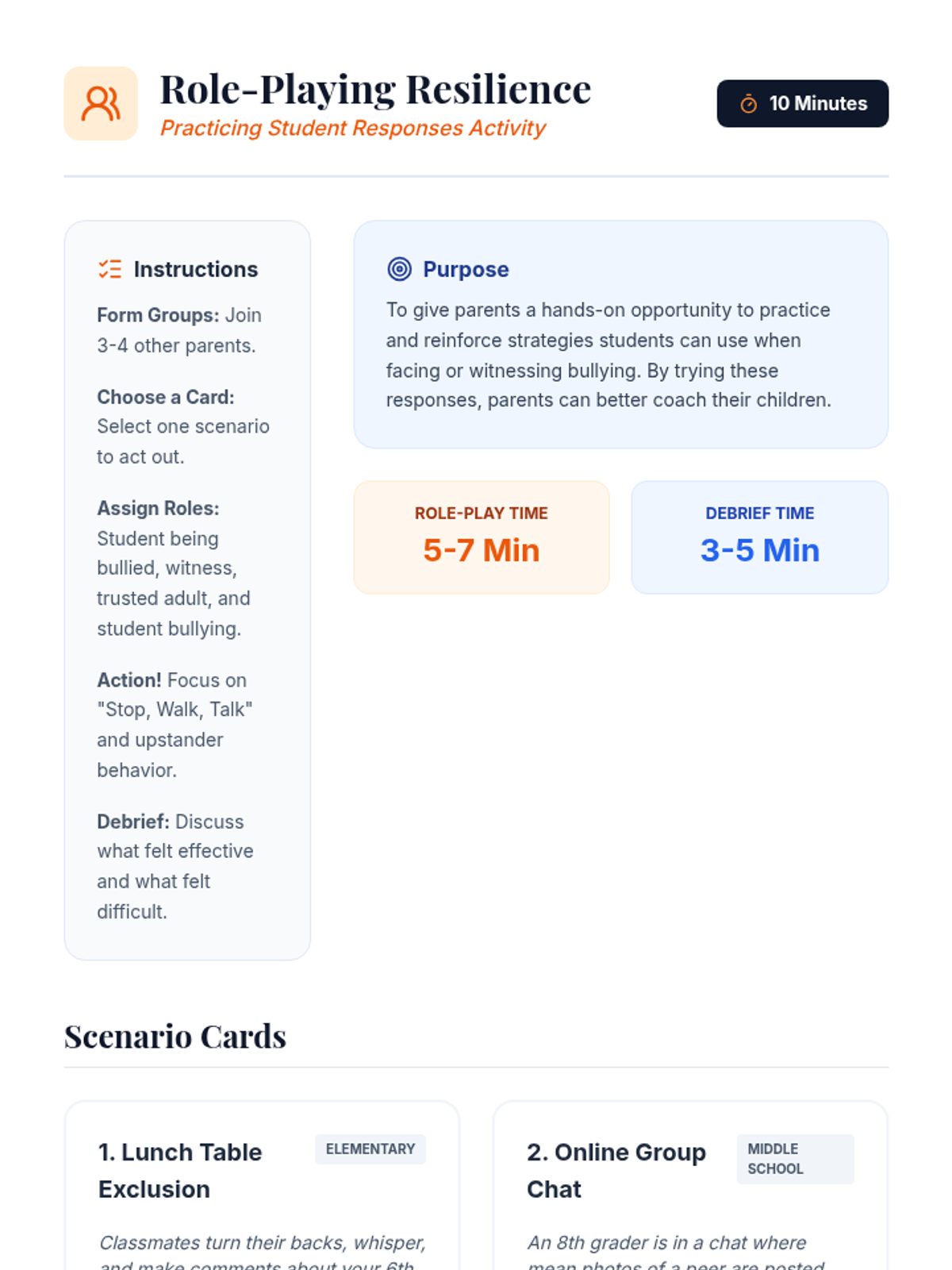952x1270 pixels.
Task: Select the Debrief Time card
Action: [759, 537]
